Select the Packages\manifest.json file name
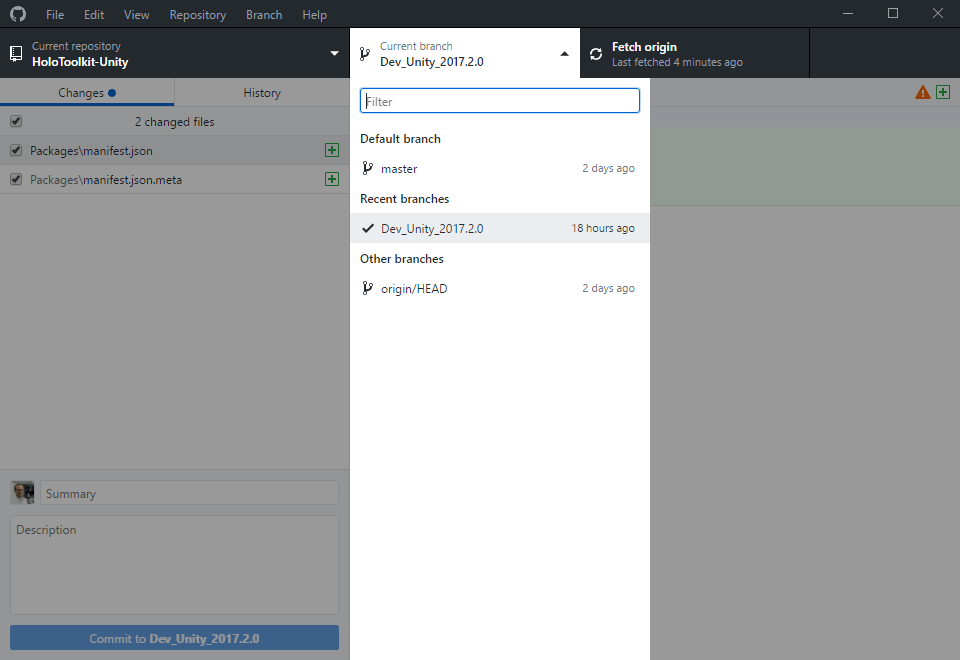This screenshot has height=660, width=960. point(91,151)
